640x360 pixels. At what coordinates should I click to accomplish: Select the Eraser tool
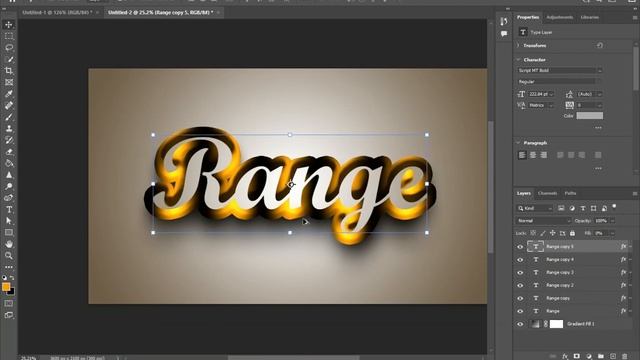[9, 152]
